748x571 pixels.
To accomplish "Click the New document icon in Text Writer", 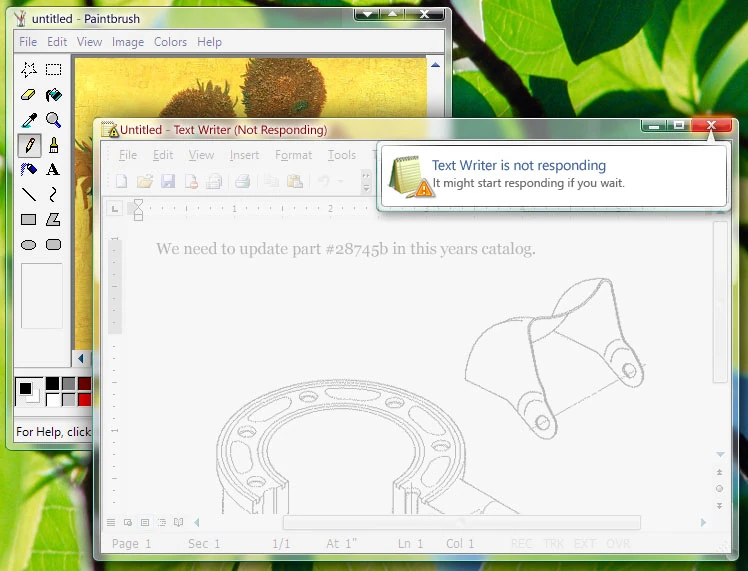I will click(x=122, y=181).
